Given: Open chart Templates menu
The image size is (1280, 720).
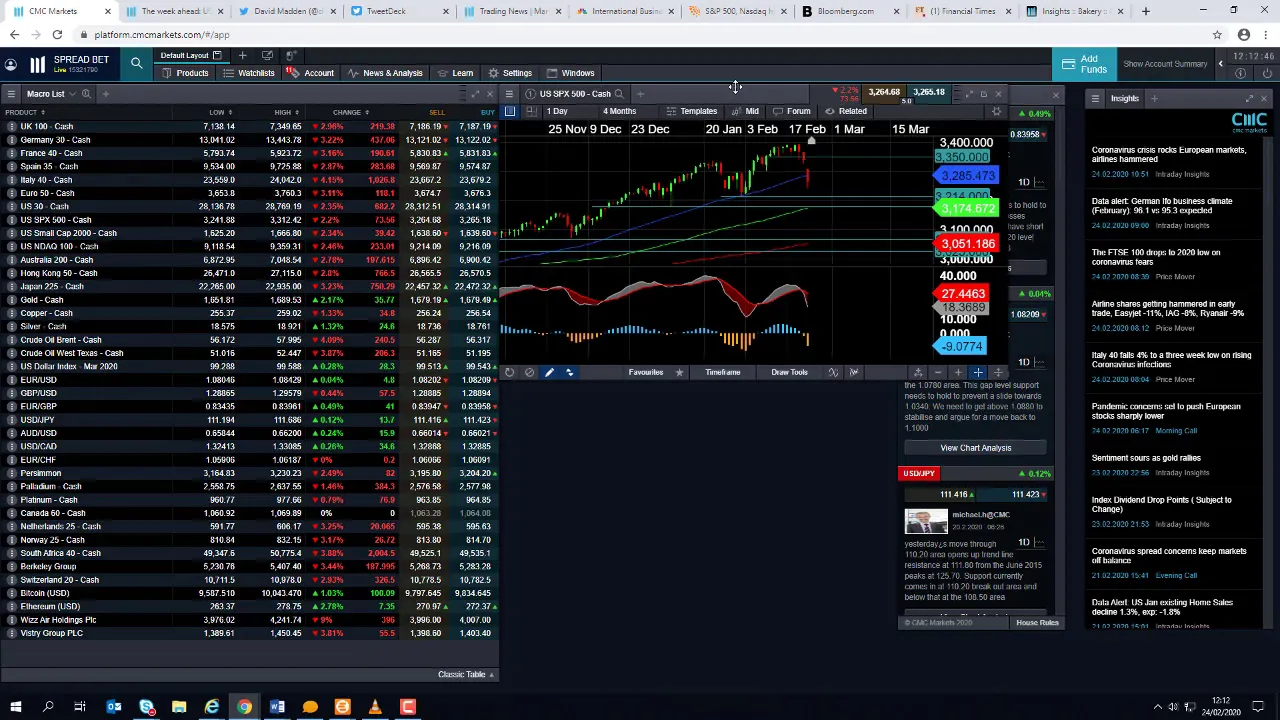Looking at the screenshot, I should tap(692, 111).
